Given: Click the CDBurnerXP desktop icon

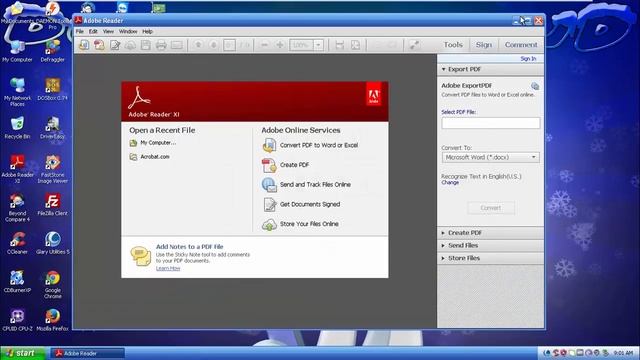Looking at the screenshot, I should pyautogui.click(x=17, y=281).
